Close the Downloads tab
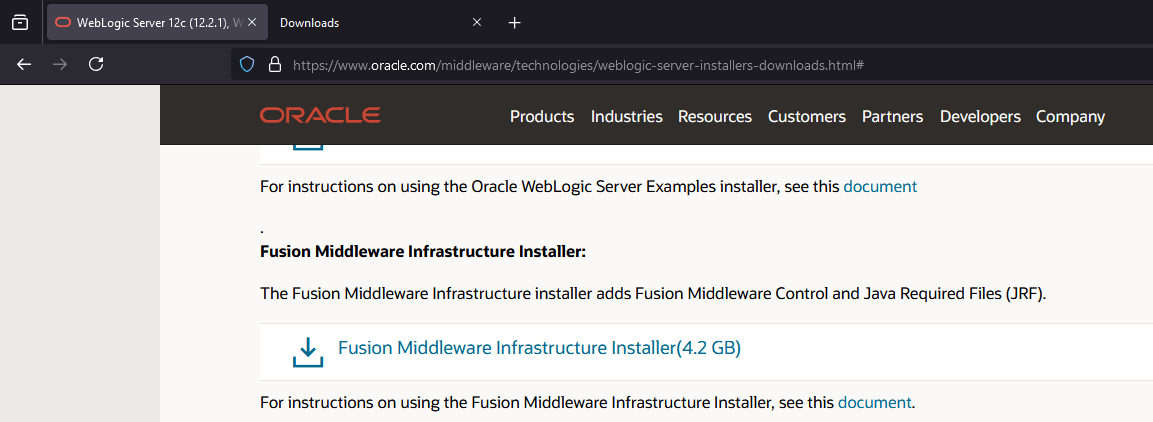Image resolution: width=1153 pixels, height=422 pixels. point(476,23)
